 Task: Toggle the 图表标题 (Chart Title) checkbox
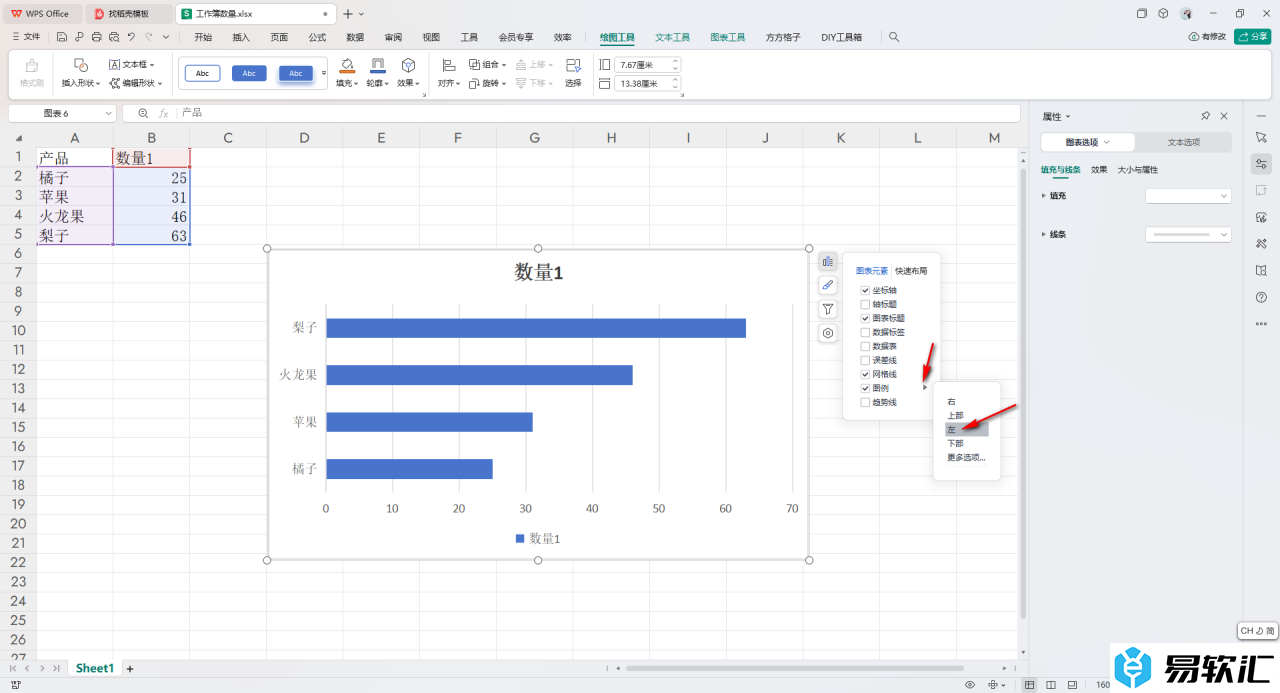[x=865, y=318]
